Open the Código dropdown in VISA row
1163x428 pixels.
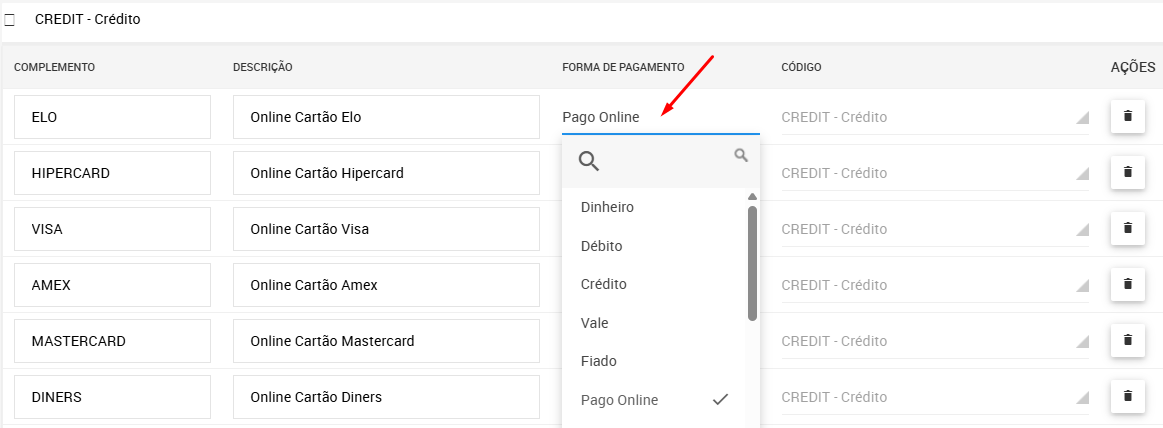pos(935,229)
